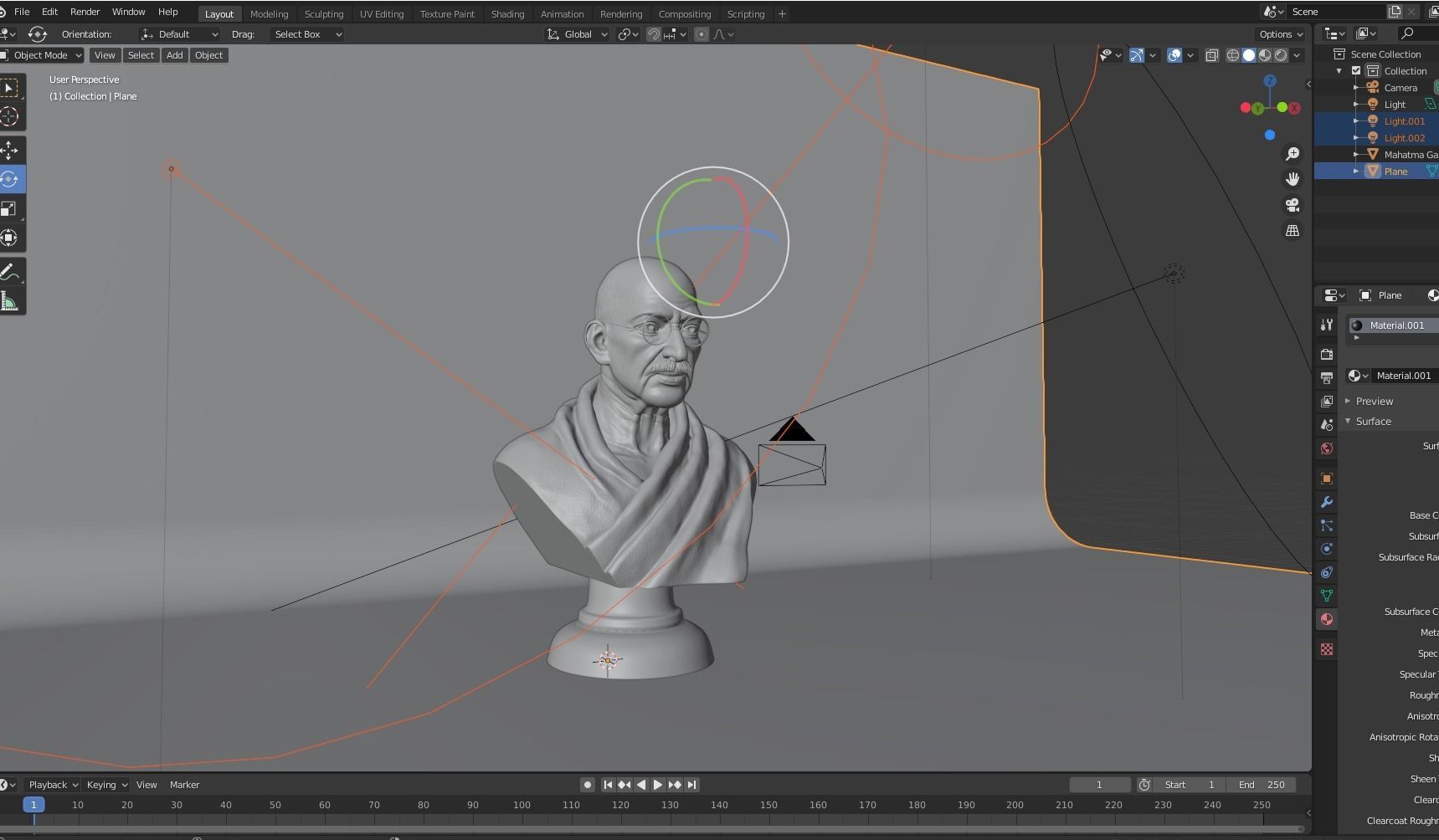Open the Object Mode dropdown

41,55
